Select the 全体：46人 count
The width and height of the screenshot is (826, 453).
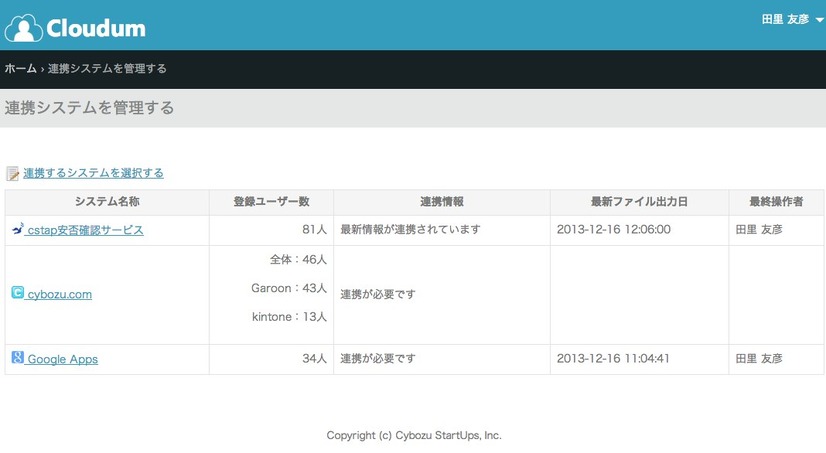[298, 260]
